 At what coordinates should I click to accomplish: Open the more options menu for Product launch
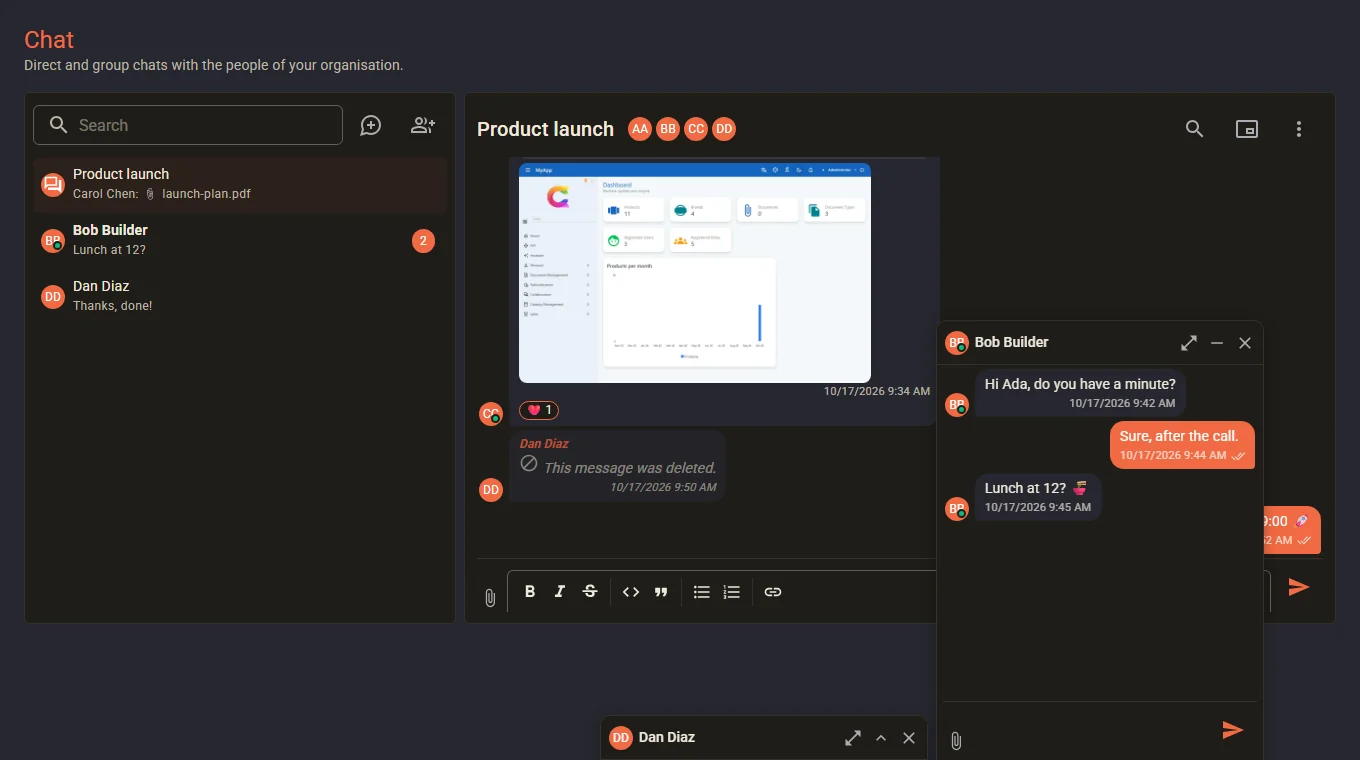tap(1299, 129)
